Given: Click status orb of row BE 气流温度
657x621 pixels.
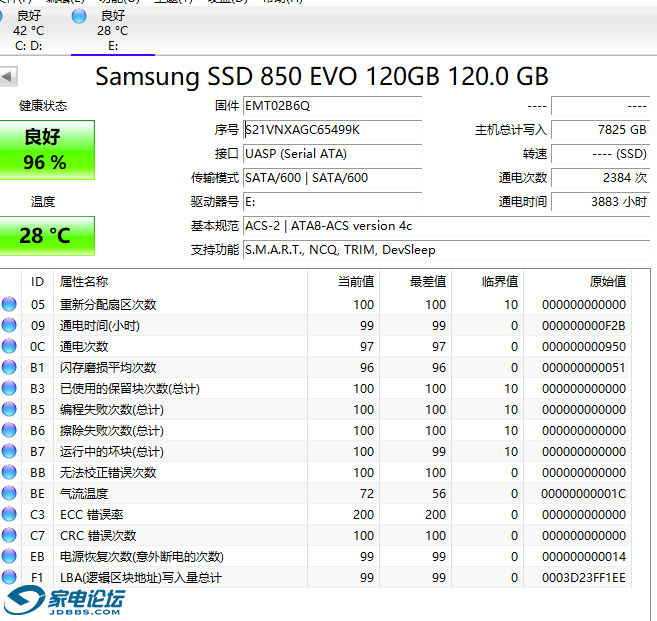Looking at the screenshot, I should tap(9, 493).
